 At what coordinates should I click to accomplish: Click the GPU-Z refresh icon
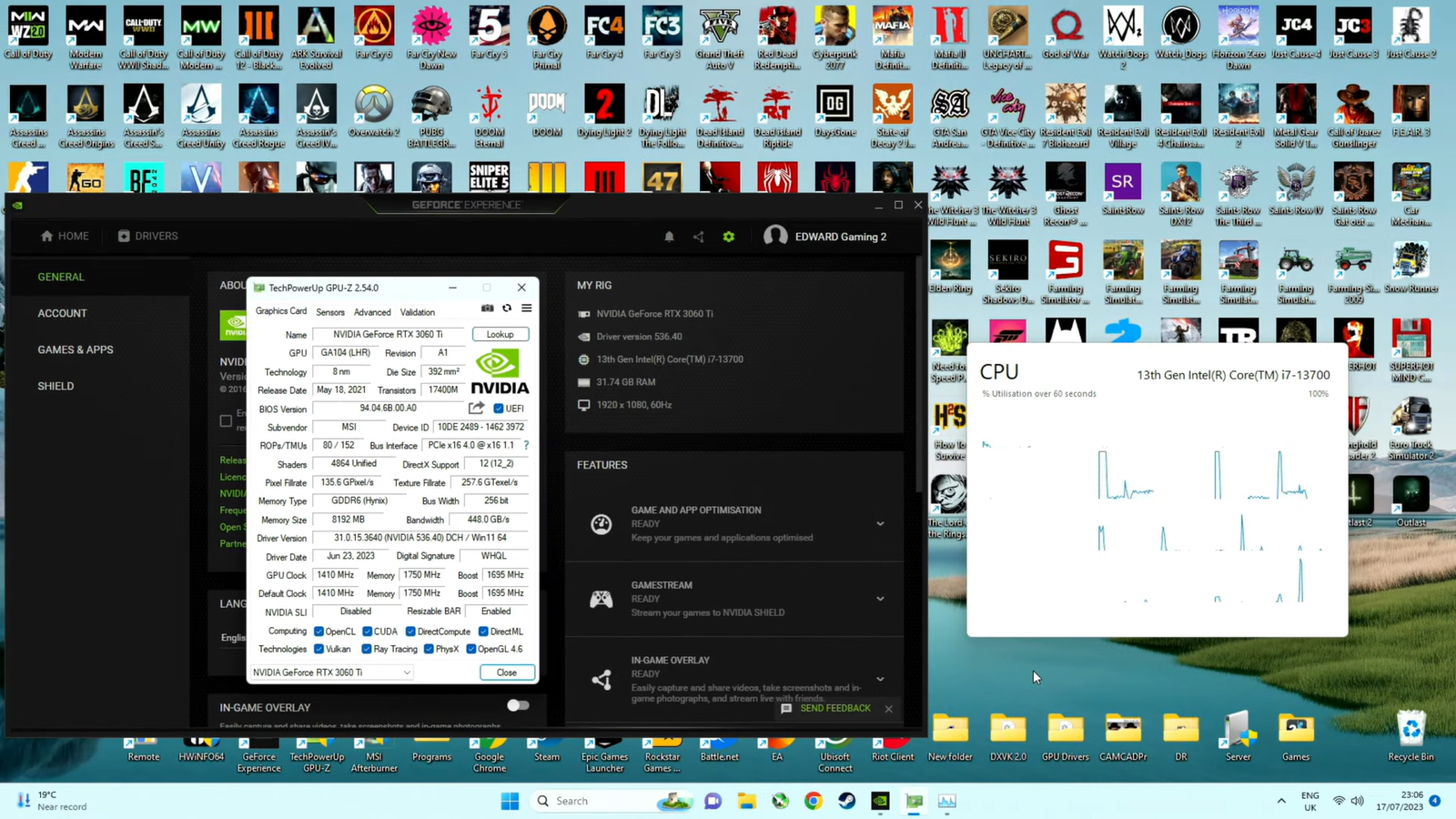point(507,308)
